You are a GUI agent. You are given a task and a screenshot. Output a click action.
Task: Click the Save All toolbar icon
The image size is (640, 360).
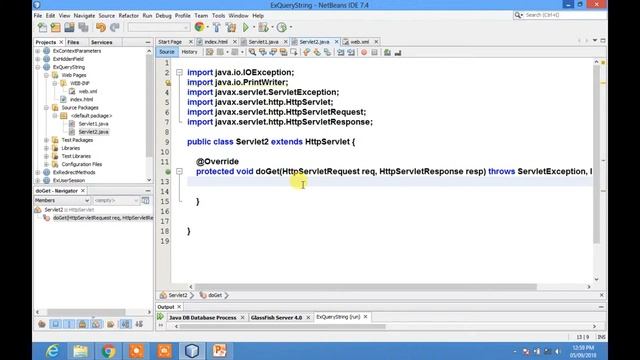click(x=83, y=27)
